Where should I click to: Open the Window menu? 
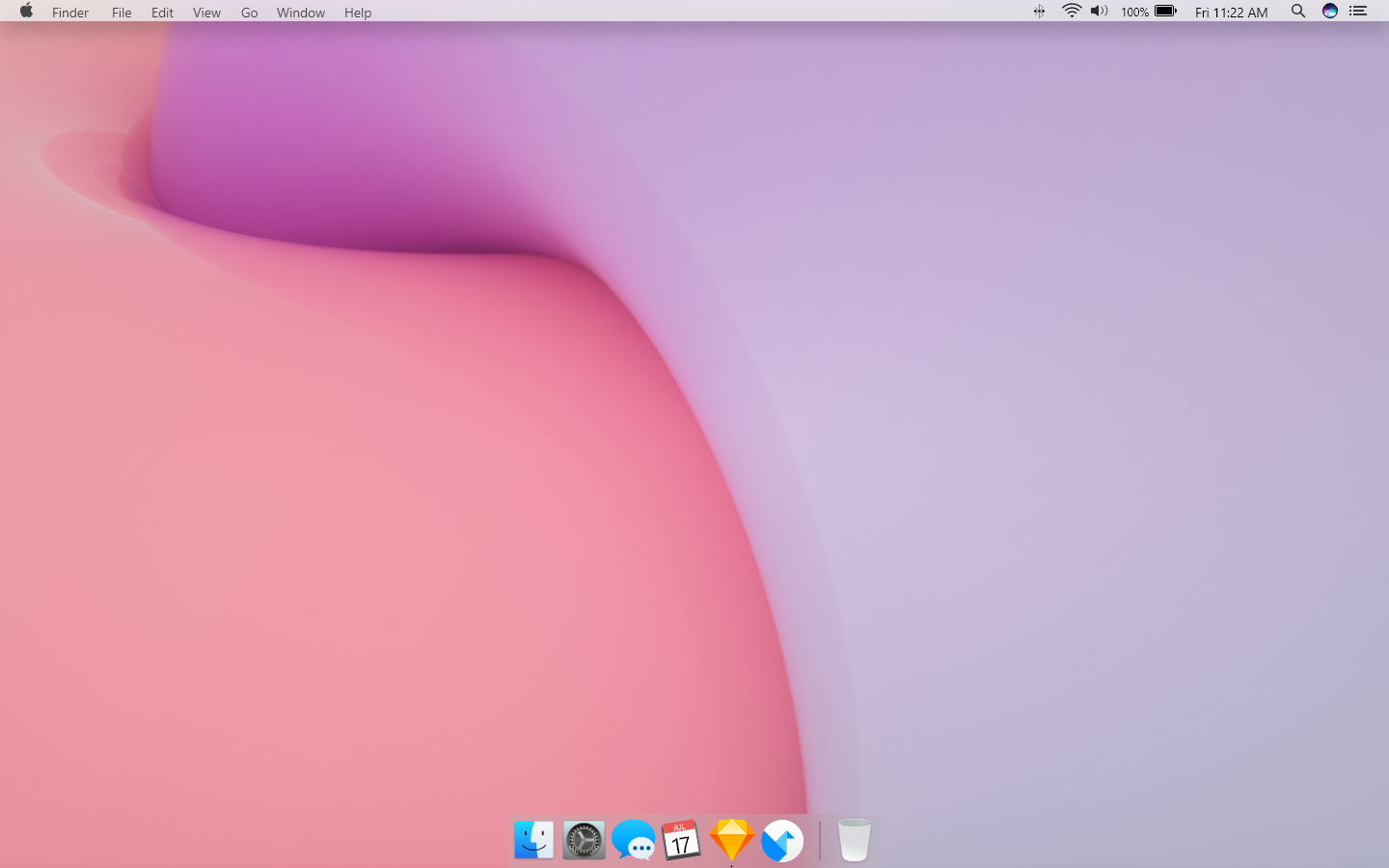(x=300, y=13)
